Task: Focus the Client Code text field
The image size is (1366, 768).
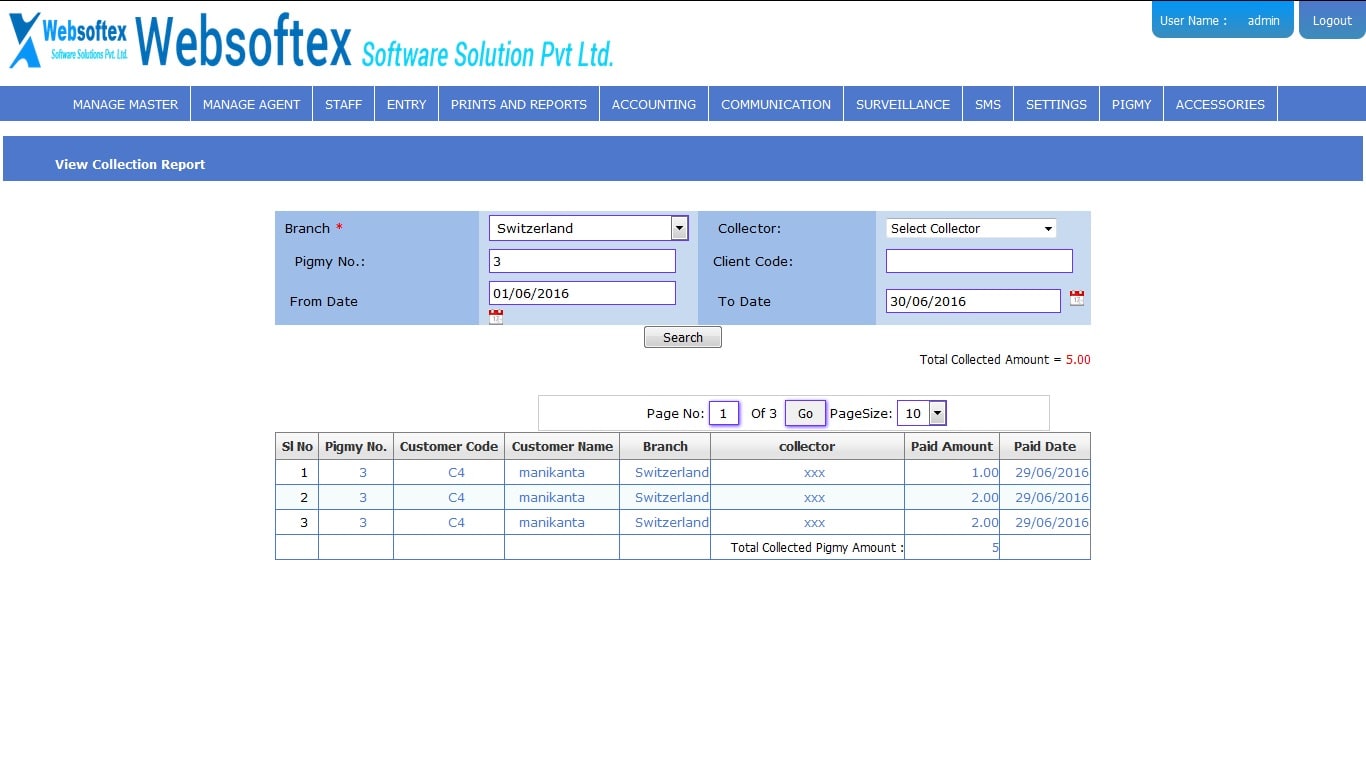Action: pyautogui.click(x=979, y=261)
